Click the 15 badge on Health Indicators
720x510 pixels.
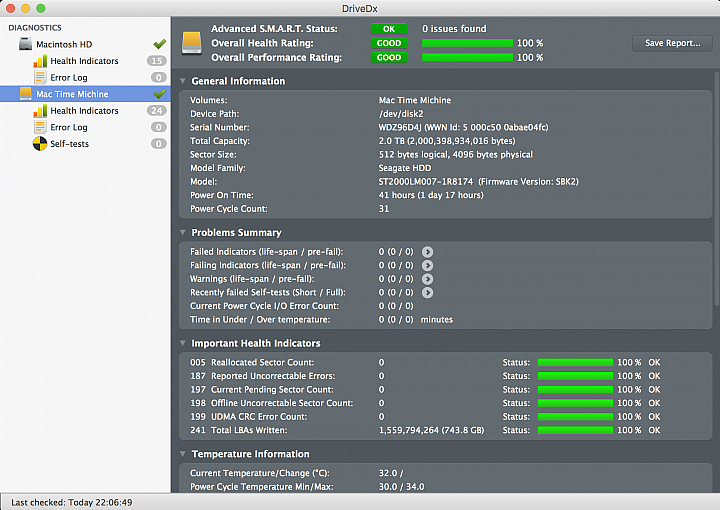coord(157,61)
